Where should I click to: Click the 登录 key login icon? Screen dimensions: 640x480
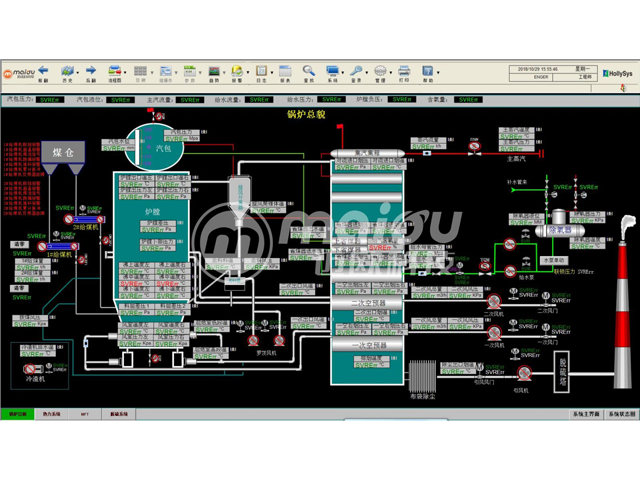click(x=356, y=71)
